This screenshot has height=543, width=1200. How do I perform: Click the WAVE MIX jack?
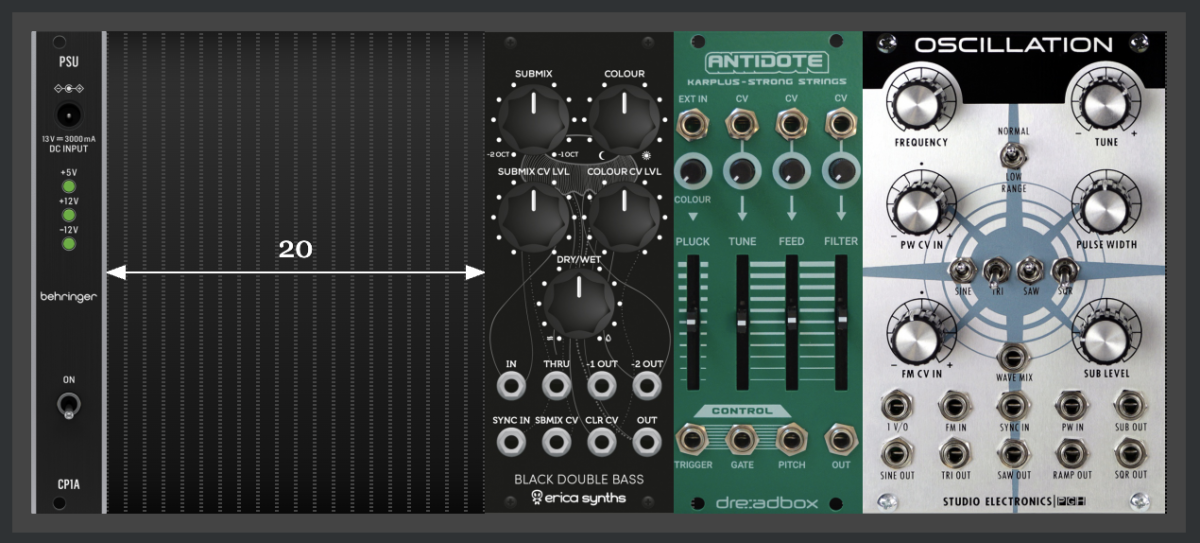[x=1013, y=357]
